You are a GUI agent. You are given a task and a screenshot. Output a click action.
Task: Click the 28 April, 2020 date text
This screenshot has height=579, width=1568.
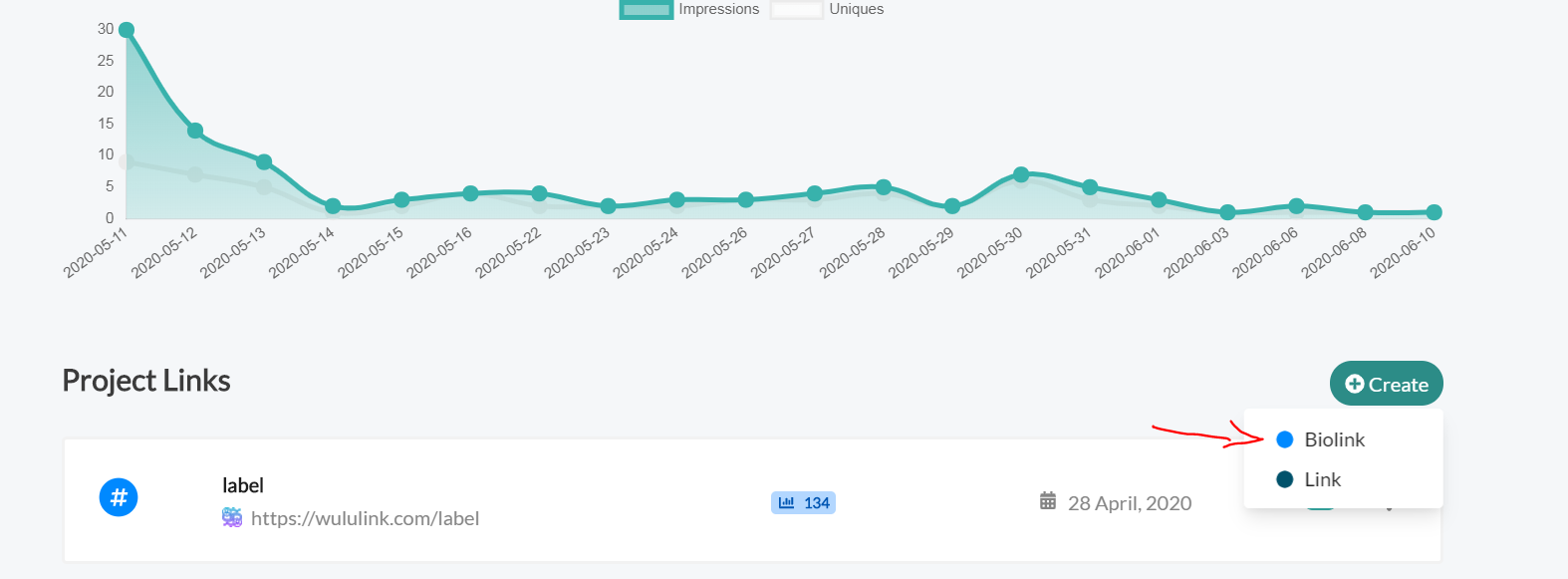(x=1130, y=503)
